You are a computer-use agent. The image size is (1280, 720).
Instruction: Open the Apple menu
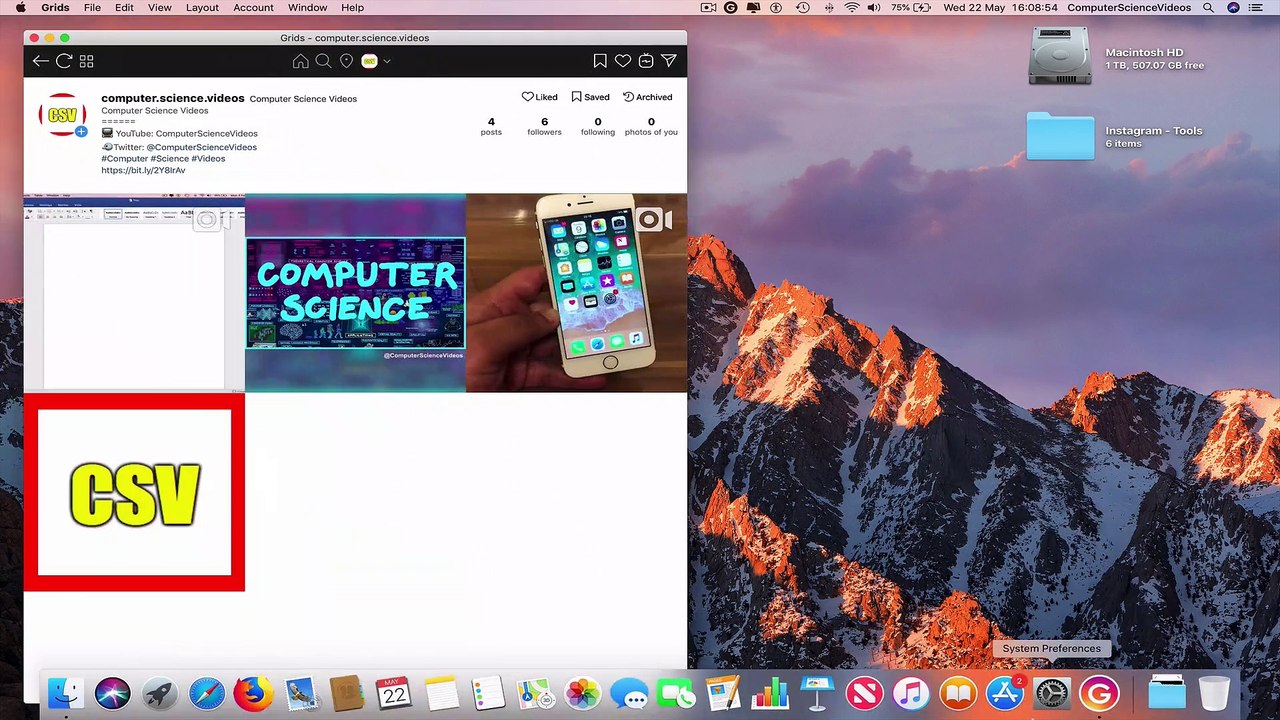(x=20, y=8)
